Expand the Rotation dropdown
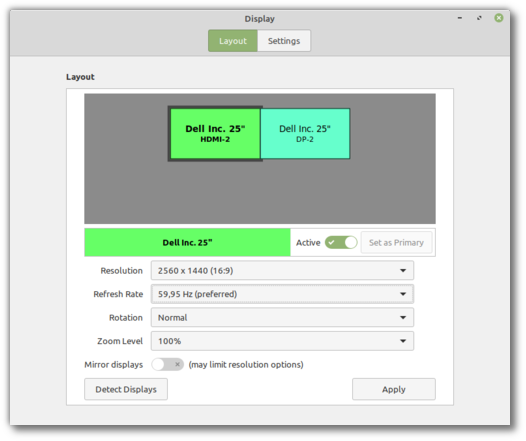526x441 pixels. pyautogui.click(x=282, y=318)
